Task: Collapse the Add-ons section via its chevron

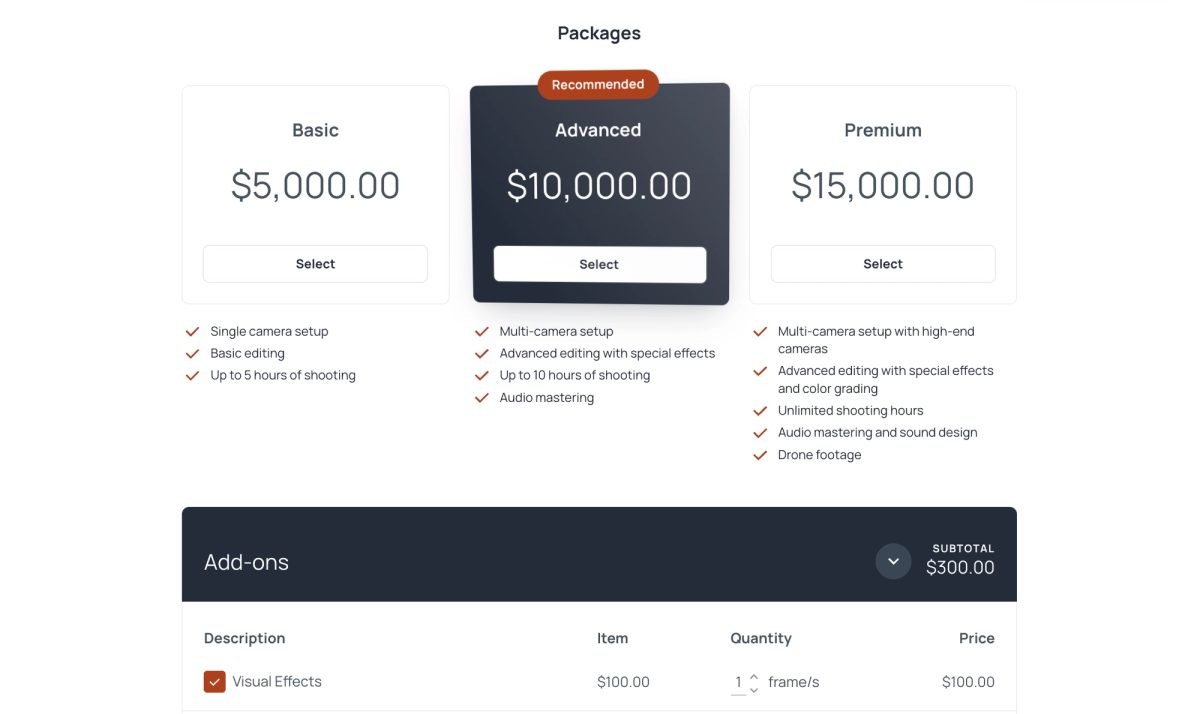Action: pos(893,561)
